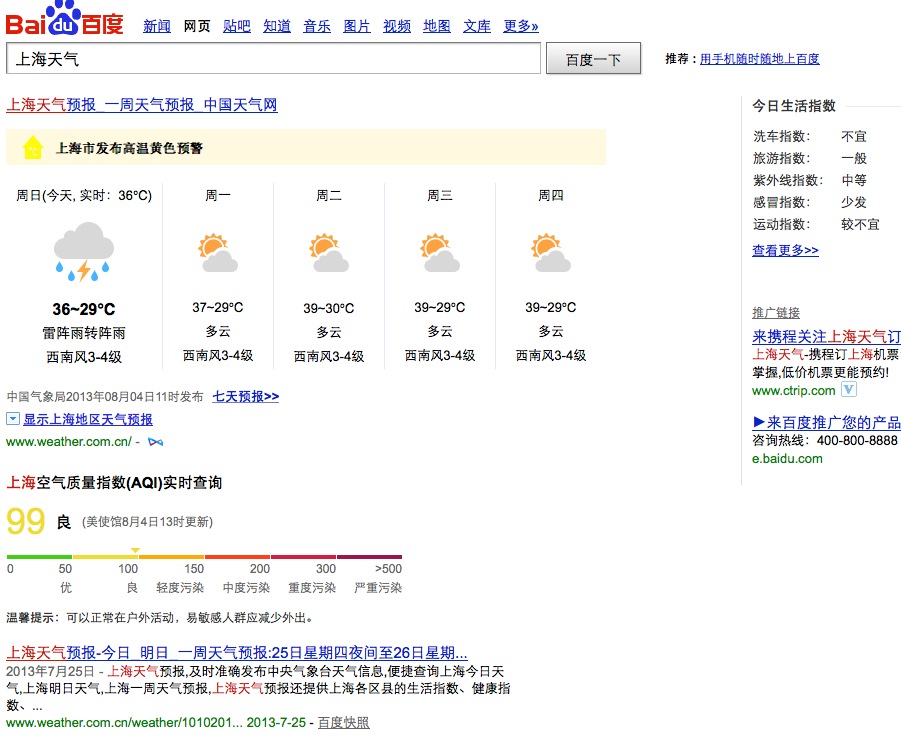Click the V verification icon beside www.ctrip.com
This screenshot has height=742, width=901.
pyautogui.click(x=849, y=390)
